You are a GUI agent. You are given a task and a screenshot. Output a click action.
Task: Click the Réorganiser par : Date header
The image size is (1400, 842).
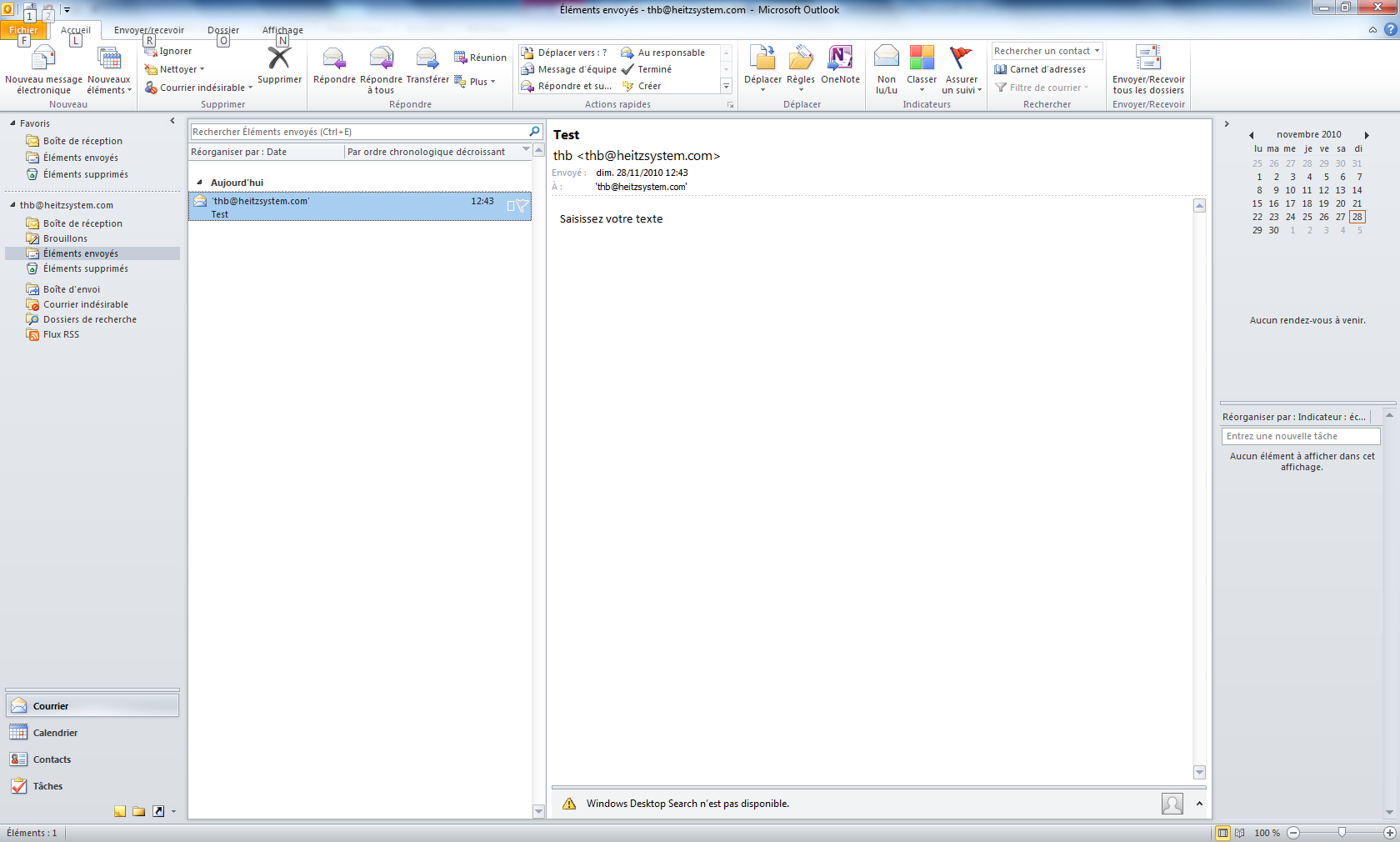(x=266, y=152)
